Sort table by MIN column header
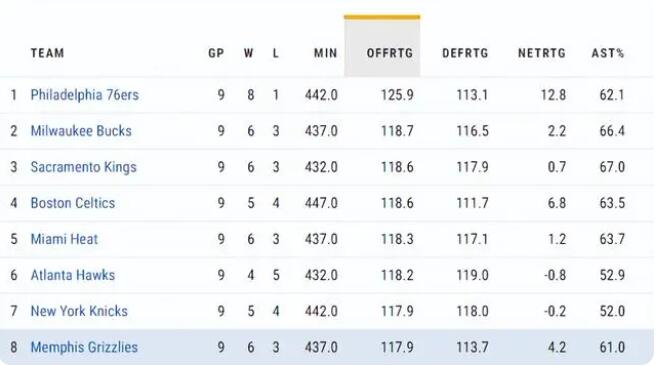The image size is (656, 366). pos(325,53)
